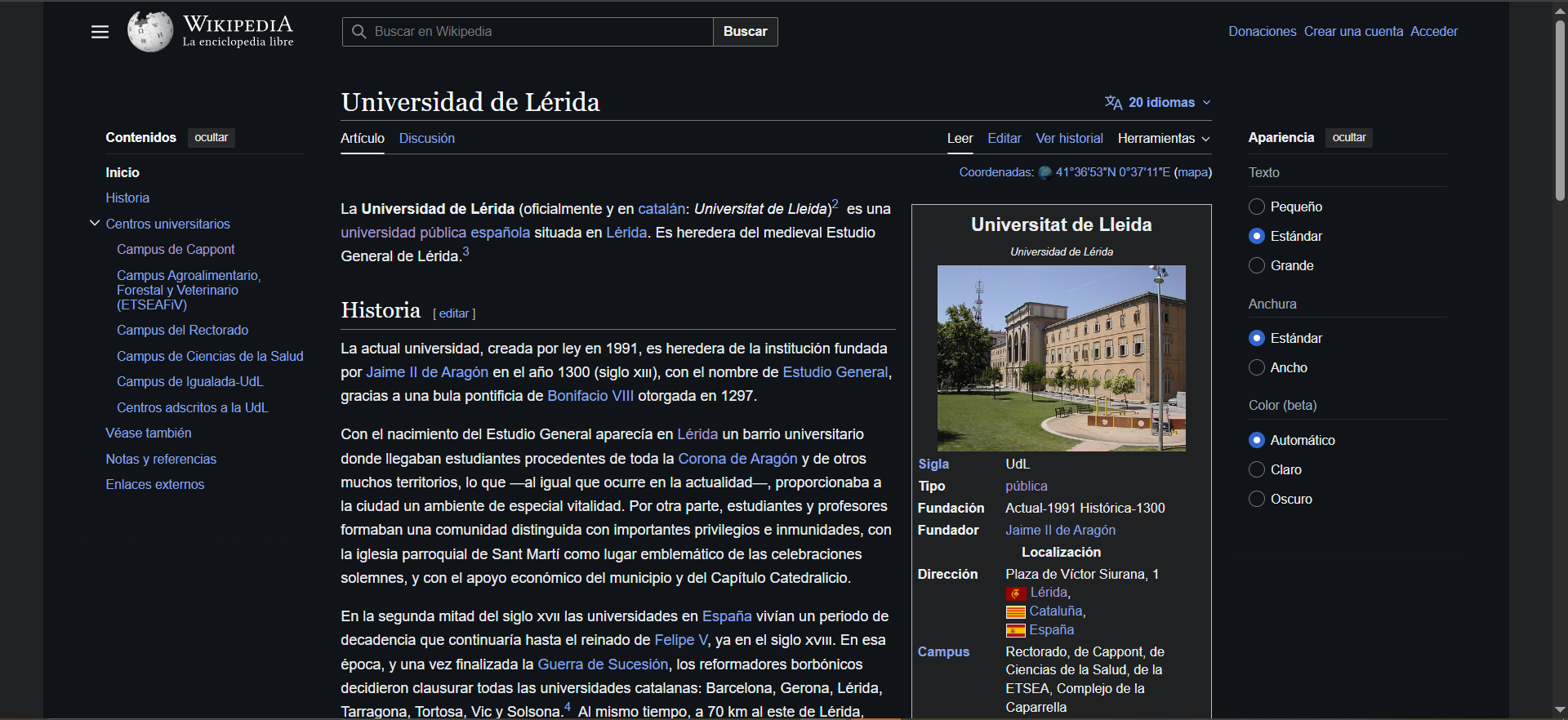Click the language translation icon
The width and height of the screenshot is (1568, 720).
(1113, 102)
